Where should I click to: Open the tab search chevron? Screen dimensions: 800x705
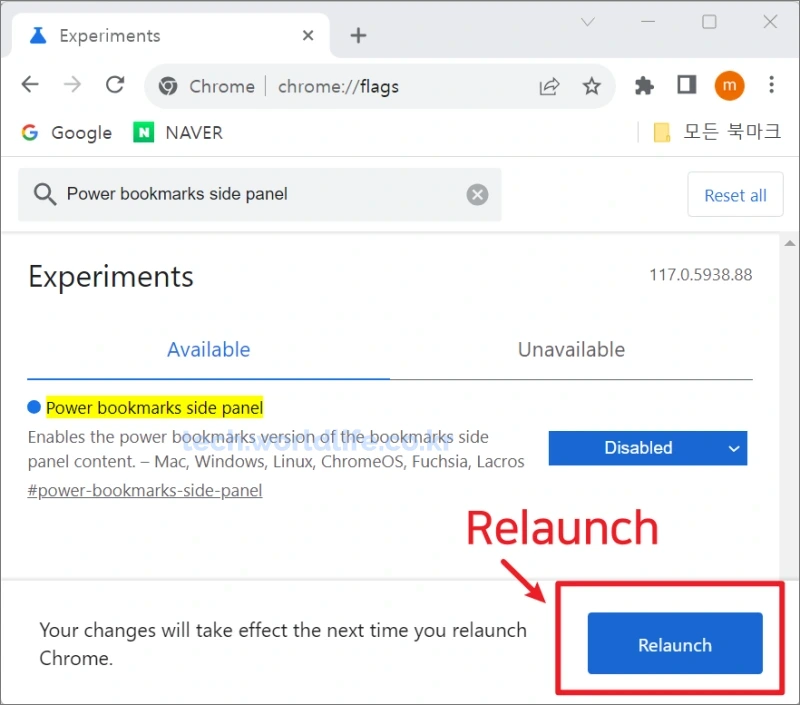click(x=588, y=21)
